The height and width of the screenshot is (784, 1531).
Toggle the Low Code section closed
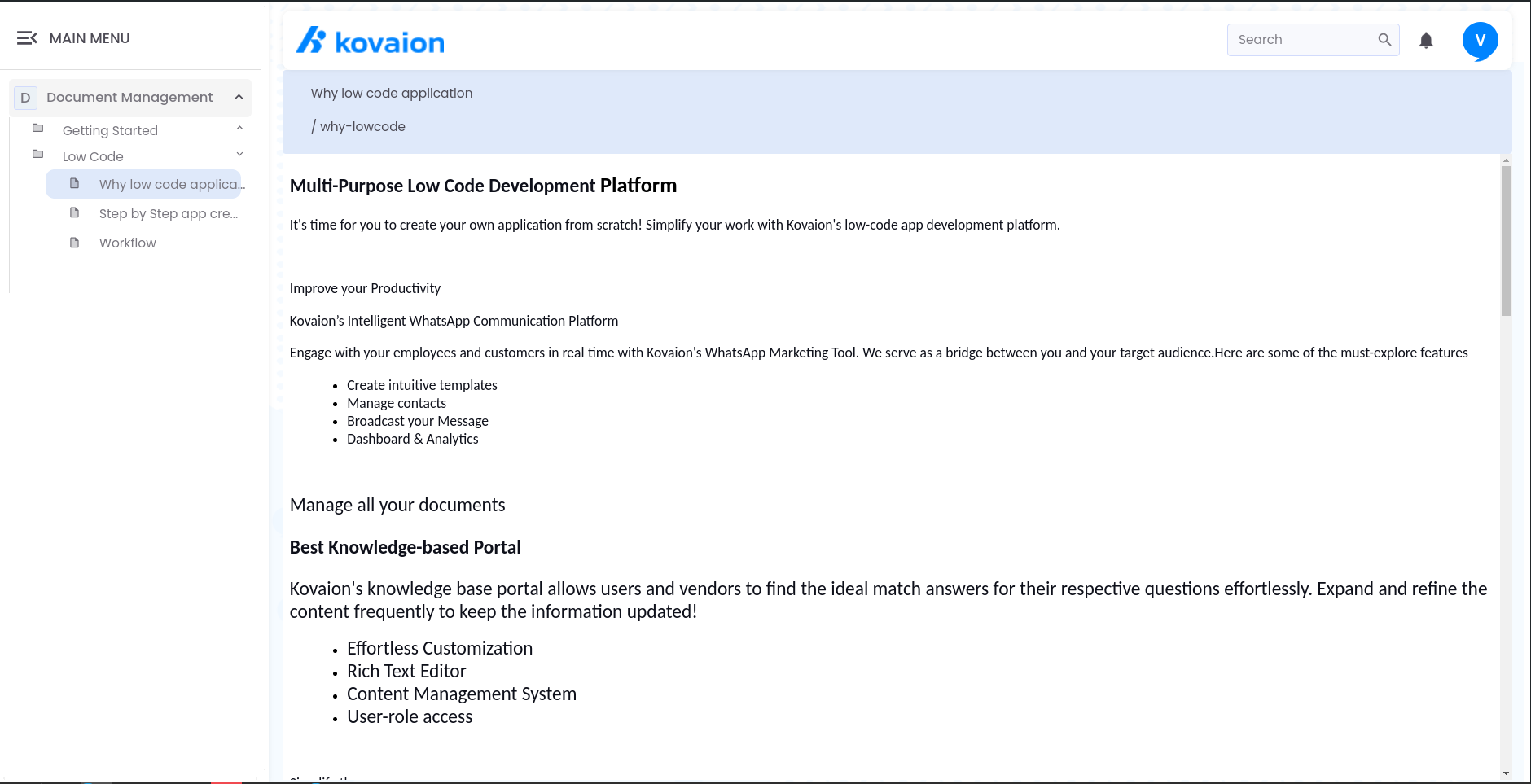pos(239,153)
